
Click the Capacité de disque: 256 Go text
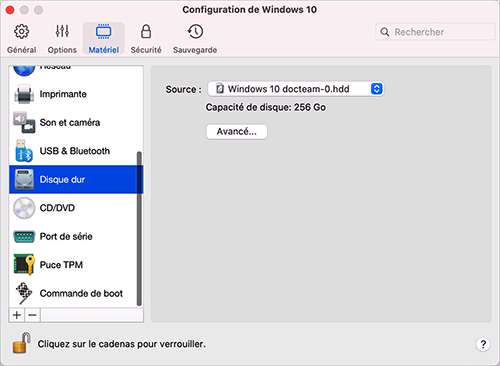[266, 107]
